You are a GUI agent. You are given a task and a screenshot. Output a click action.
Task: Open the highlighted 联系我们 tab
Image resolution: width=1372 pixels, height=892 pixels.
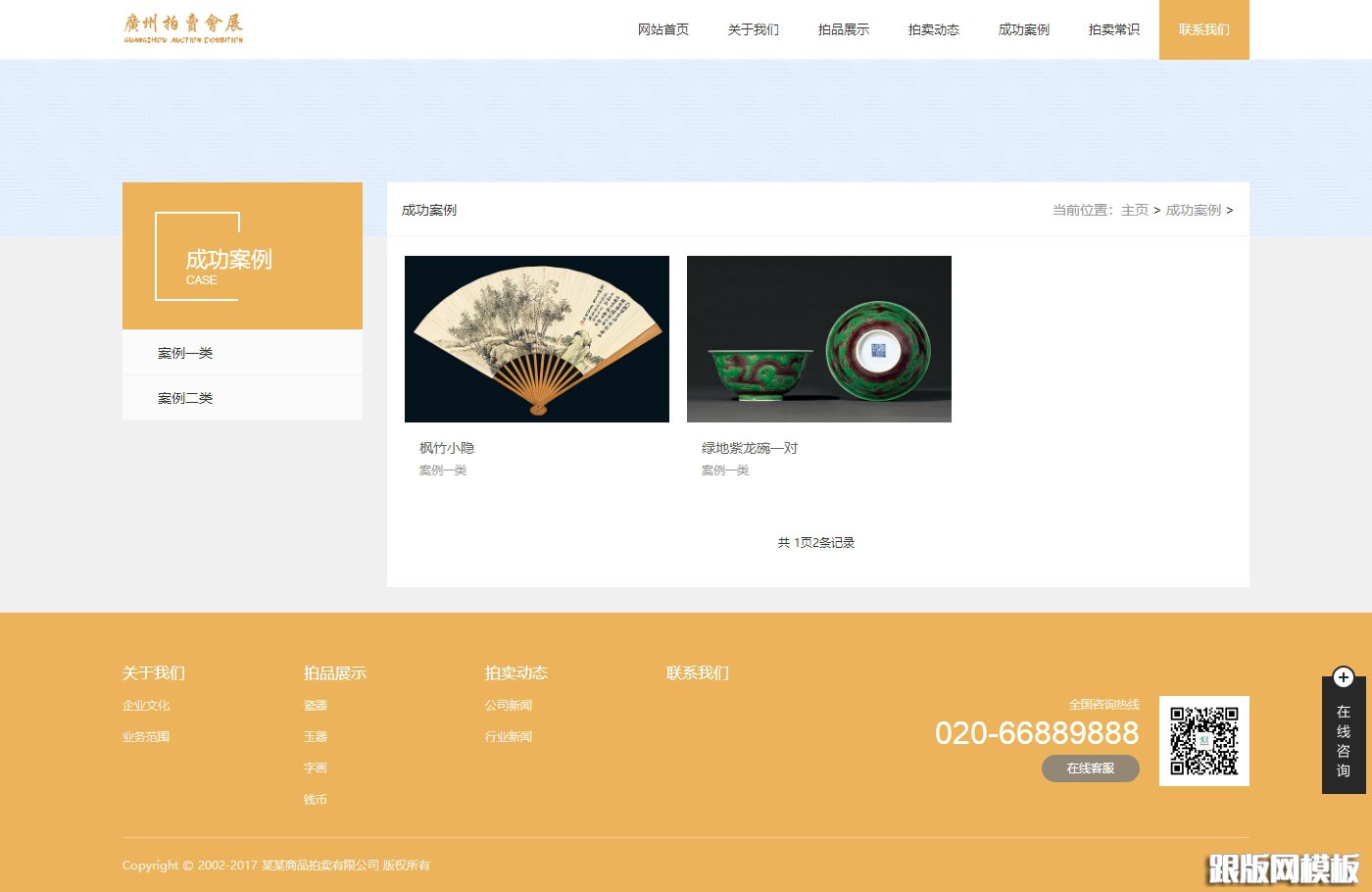pos(1203,29)
